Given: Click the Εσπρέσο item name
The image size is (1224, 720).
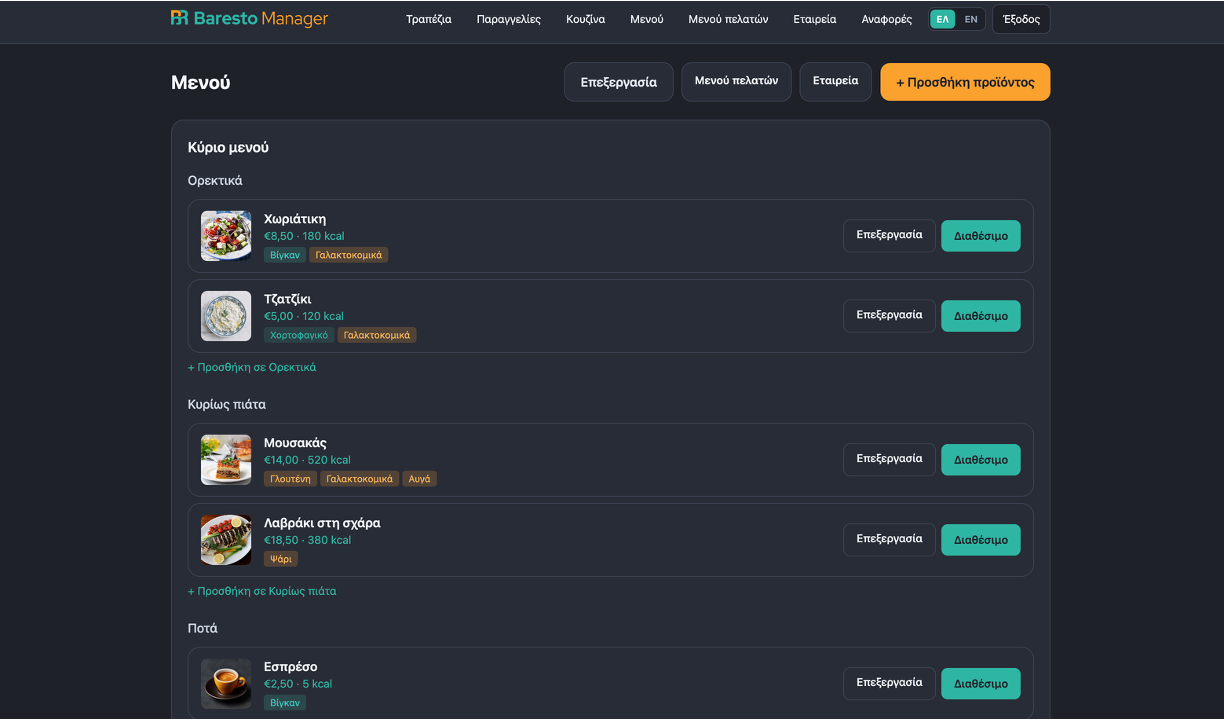Looking at the screenshot, I should 291,667.
